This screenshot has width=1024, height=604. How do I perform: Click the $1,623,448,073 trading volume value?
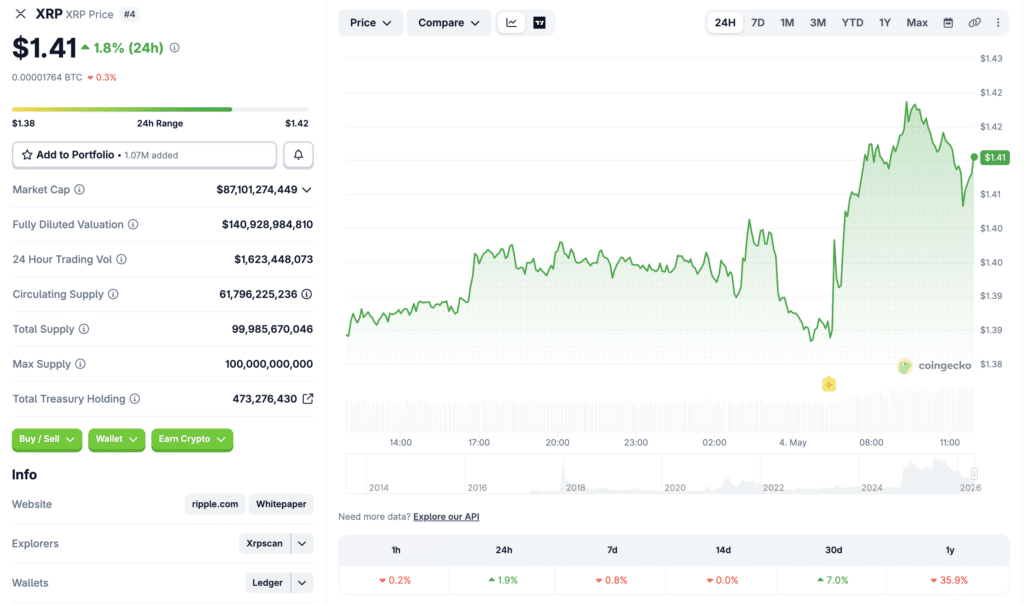(274, 259)
